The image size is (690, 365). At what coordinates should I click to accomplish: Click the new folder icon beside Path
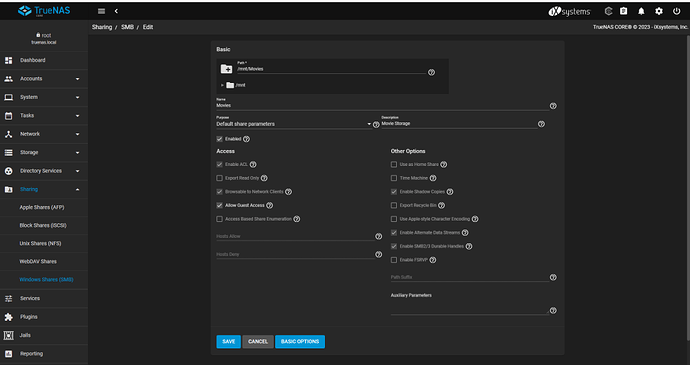(x=226, y=69)
